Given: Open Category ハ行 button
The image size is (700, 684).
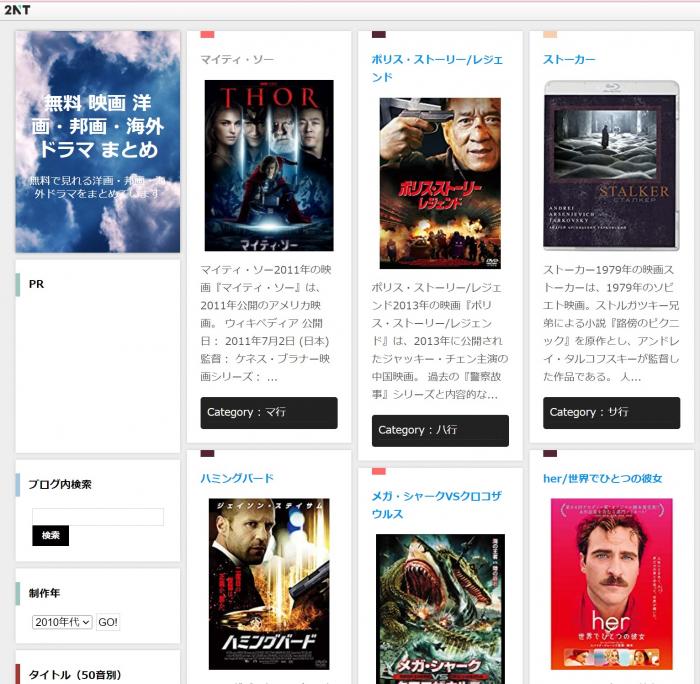Looking at the screenshot, I should (440, 430).
